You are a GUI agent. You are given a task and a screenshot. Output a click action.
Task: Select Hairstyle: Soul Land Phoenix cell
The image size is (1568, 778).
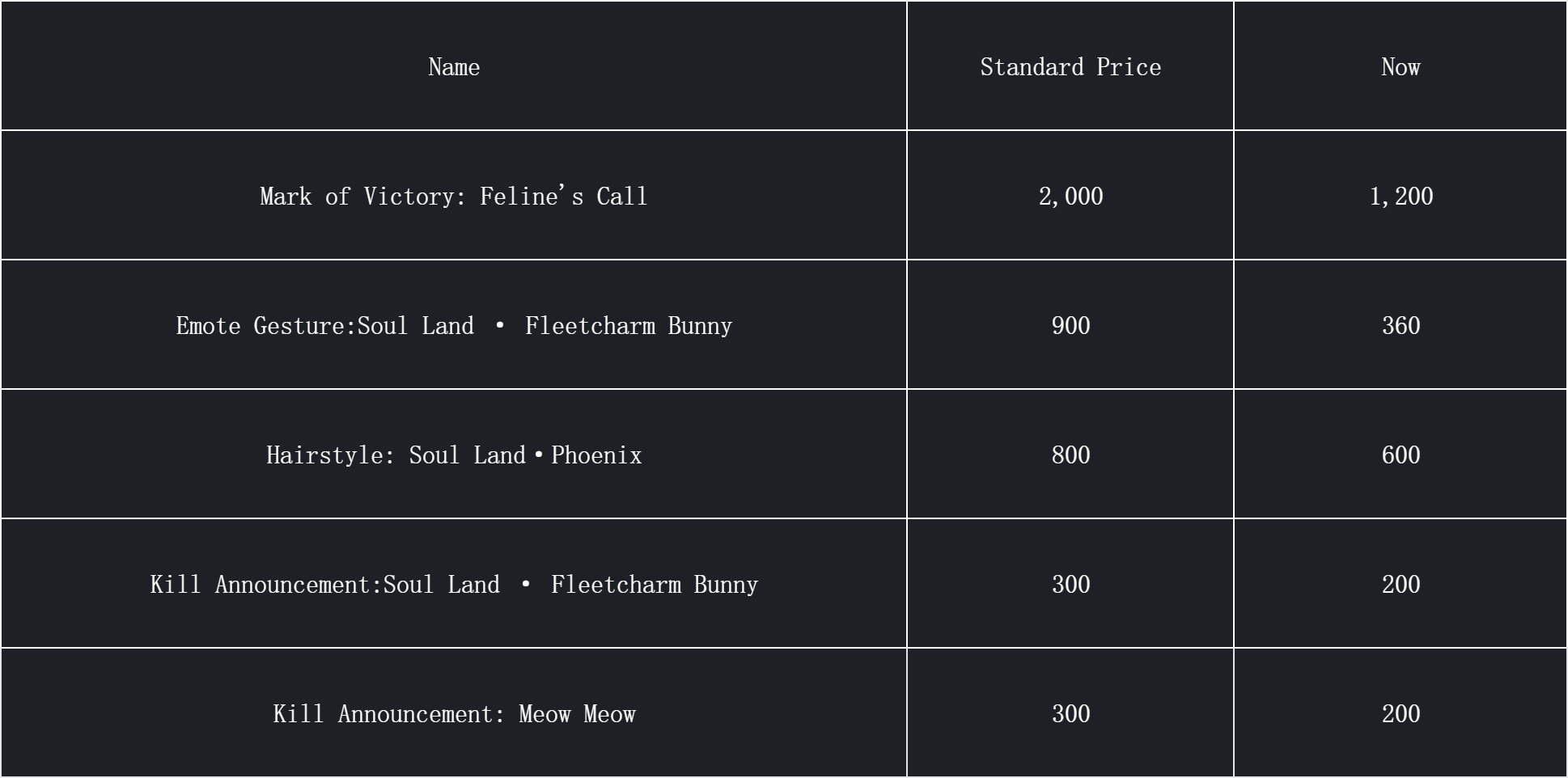click(x=453, y=455)
